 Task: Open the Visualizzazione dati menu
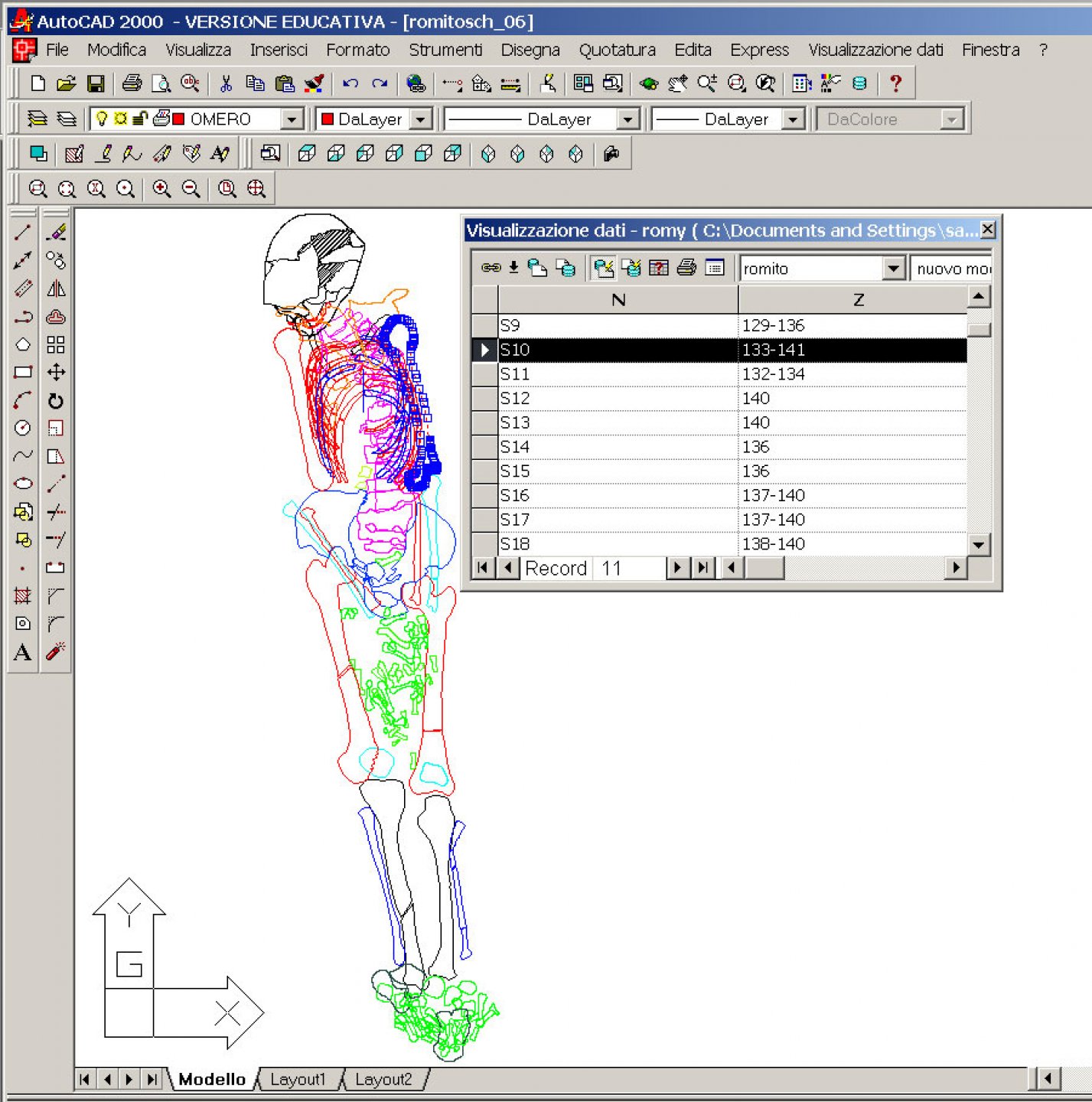coord(875,50)
